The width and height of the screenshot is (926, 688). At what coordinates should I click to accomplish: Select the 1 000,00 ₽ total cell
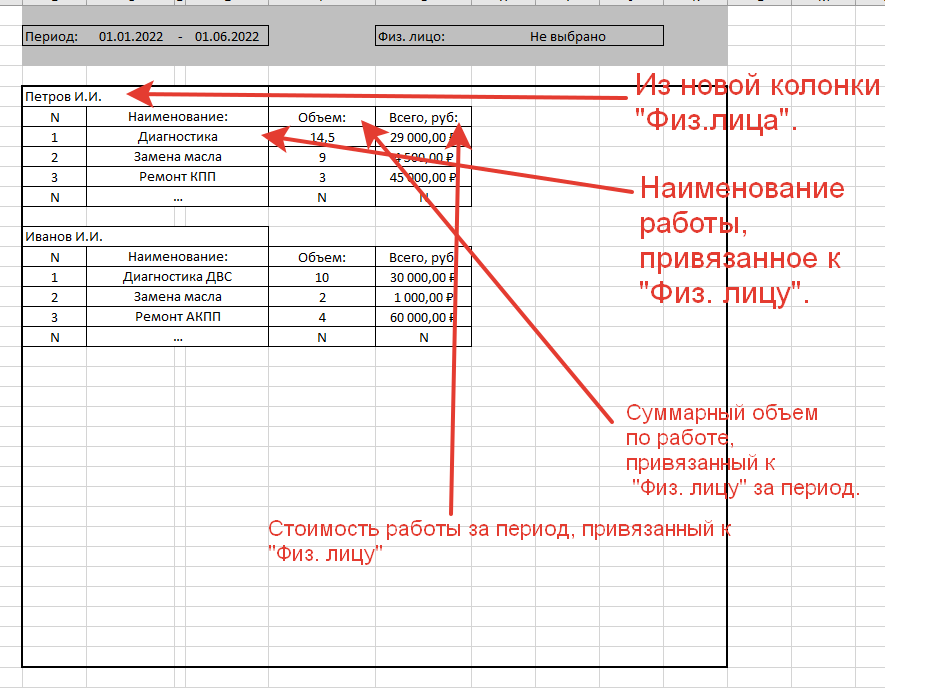422,297
